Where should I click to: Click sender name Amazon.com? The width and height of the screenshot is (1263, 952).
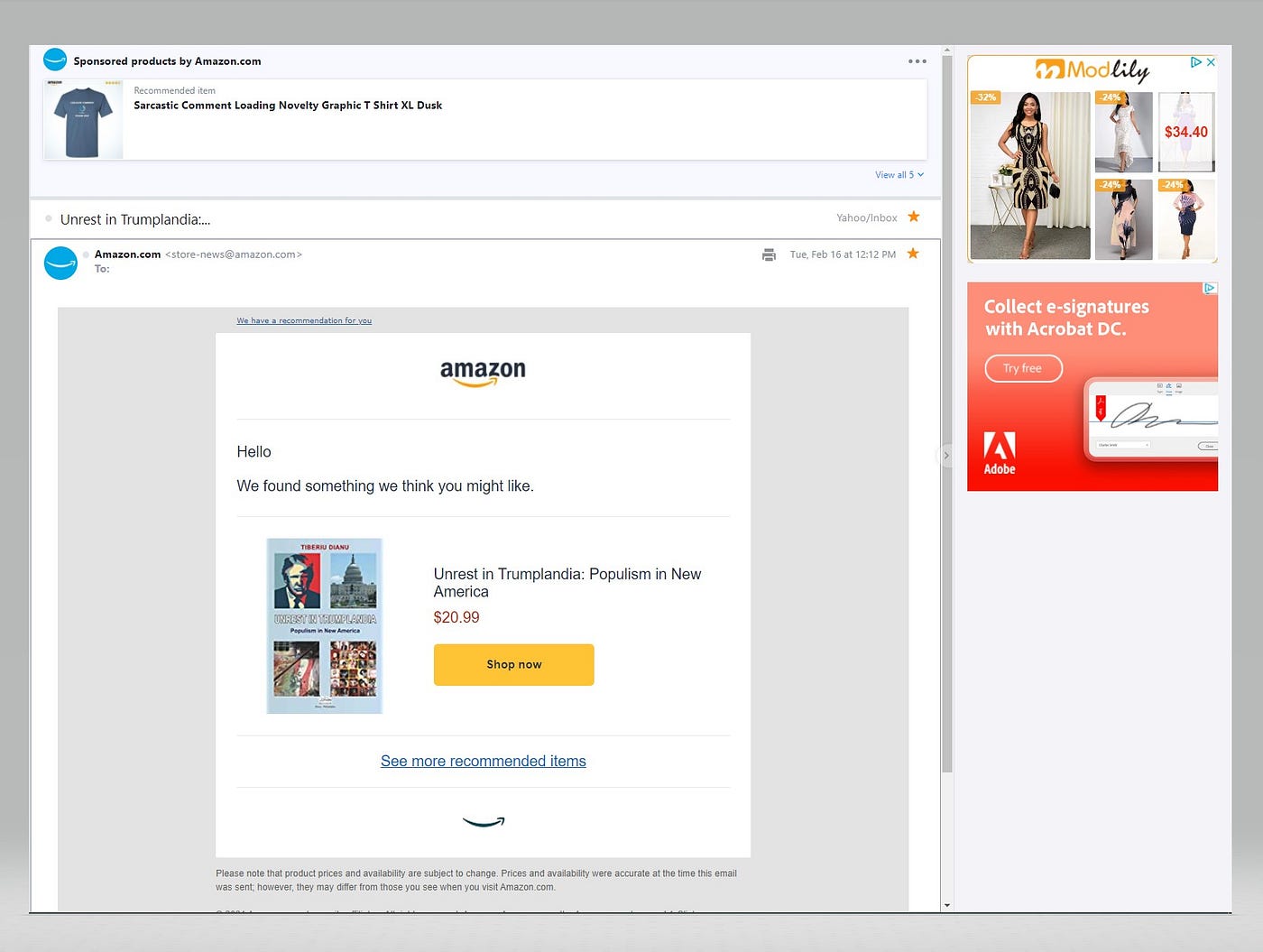point(127,254)
